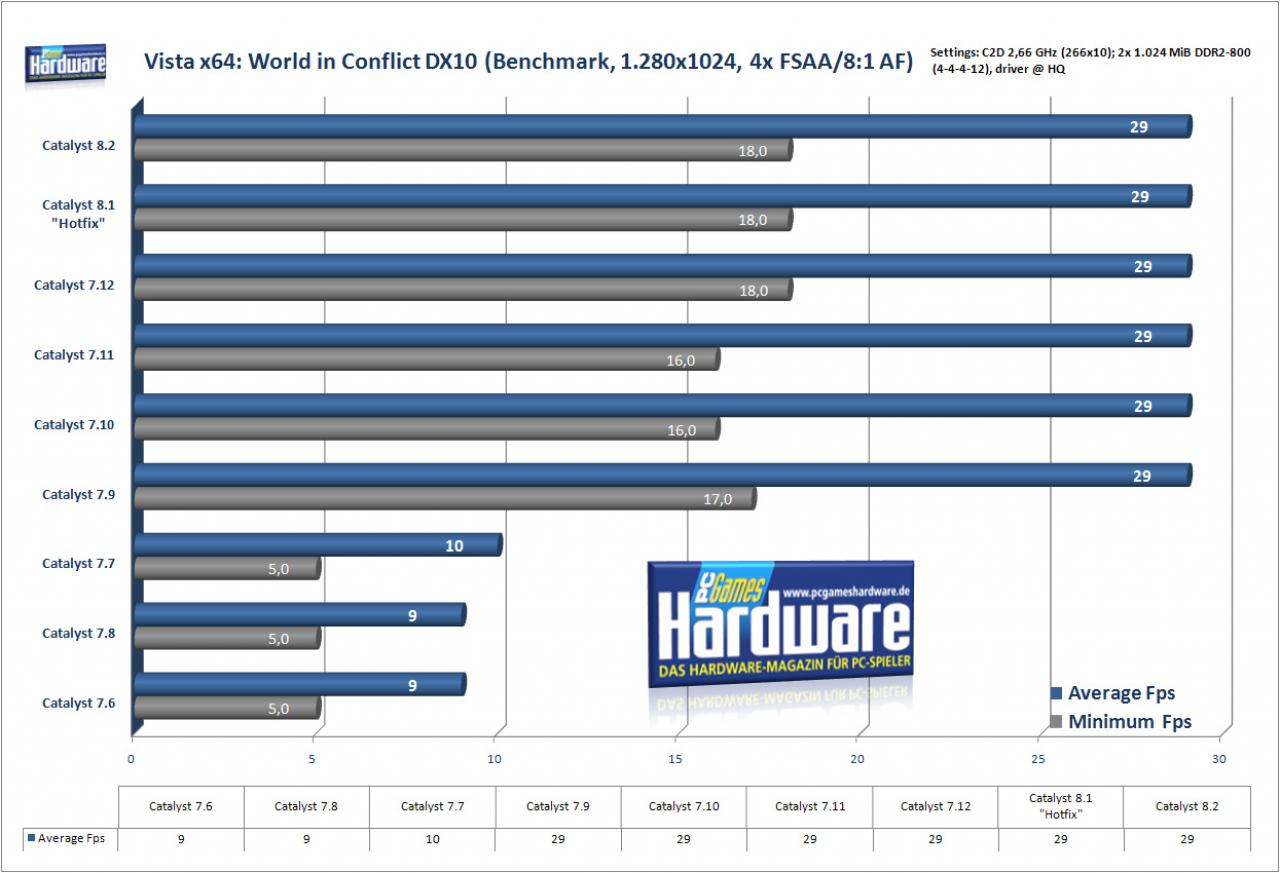Click the table cell 29 under Catalyst 8.2
Screen dimensions: 1280x873
1187,839
